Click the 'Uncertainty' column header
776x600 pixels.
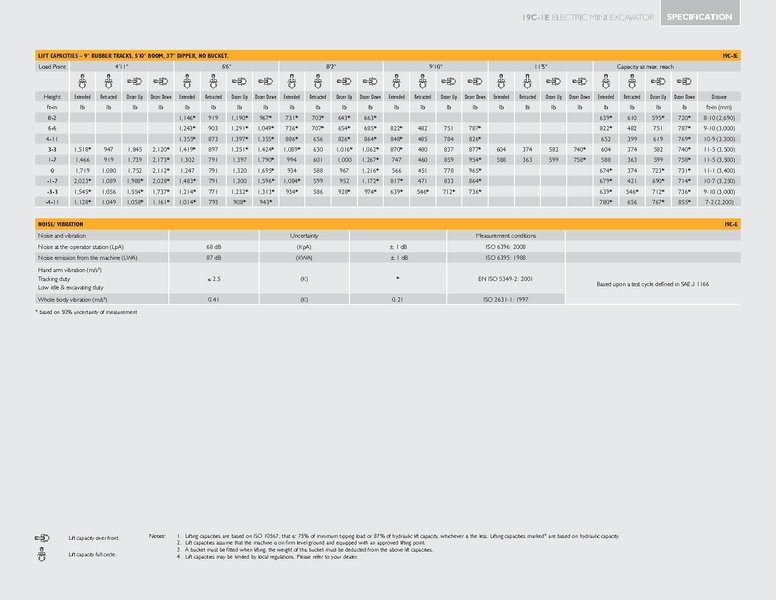click(304, 236)
